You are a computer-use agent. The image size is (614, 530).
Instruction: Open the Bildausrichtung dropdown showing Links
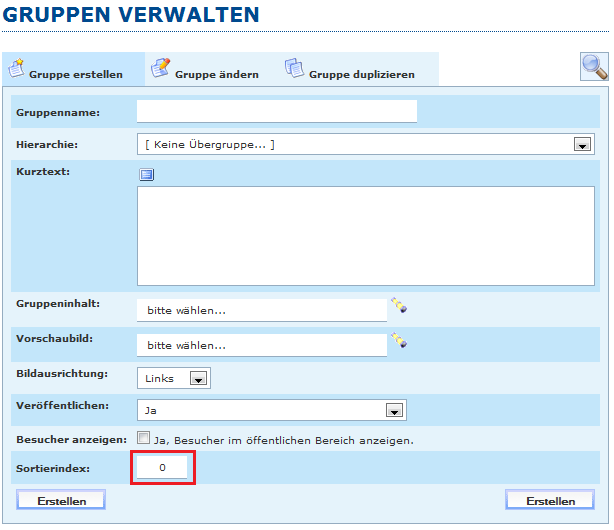(x=198, y=379)
